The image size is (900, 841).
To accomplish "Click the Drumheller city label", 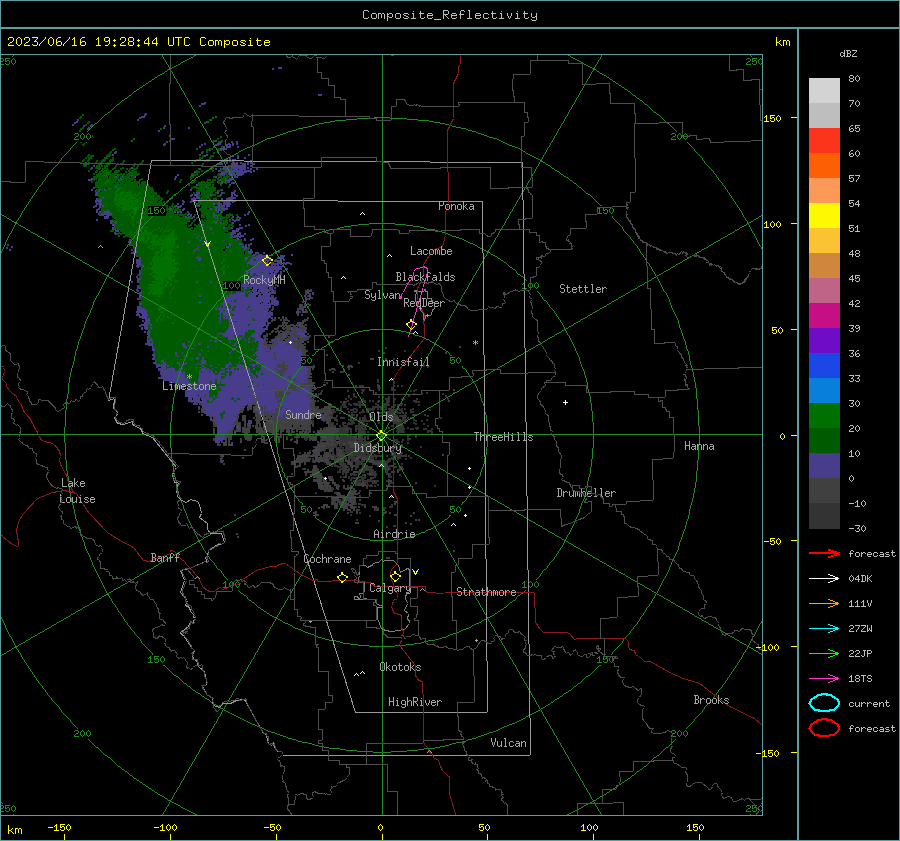I will click(586, 493).
